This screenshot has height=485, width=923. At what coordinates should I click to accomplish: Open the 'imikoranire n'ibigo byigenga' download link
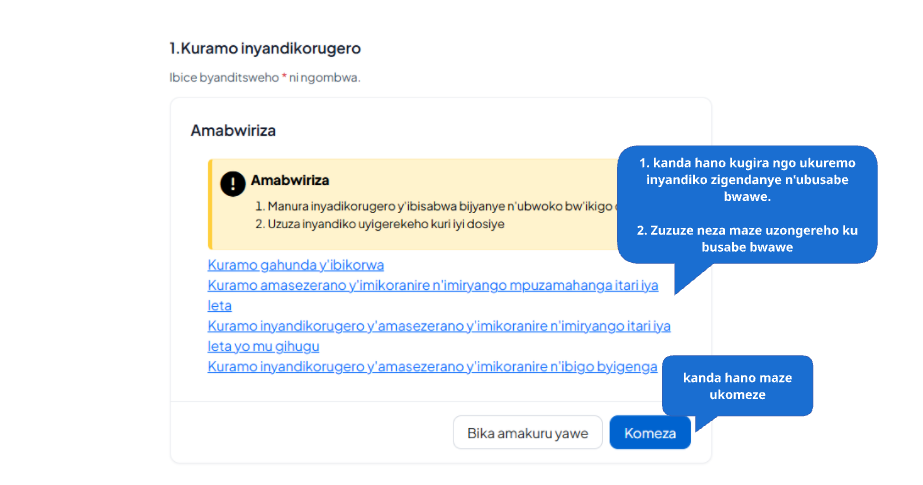(x=432, y=367)
